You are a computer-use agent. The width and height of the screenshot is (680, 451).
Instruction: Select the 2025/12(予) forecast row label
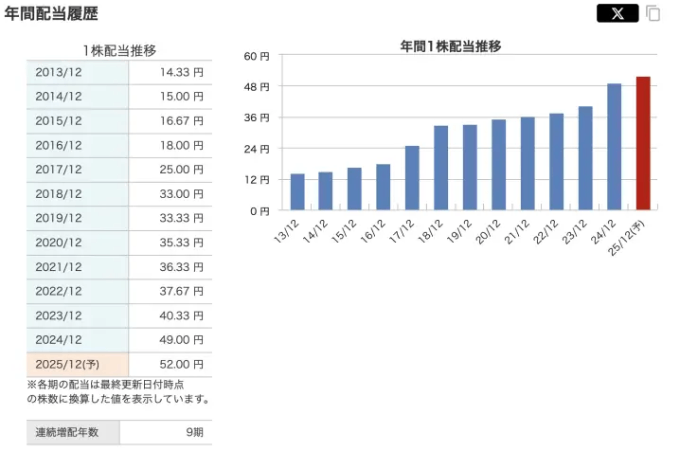pyautogui.click(x=70, y=365)
